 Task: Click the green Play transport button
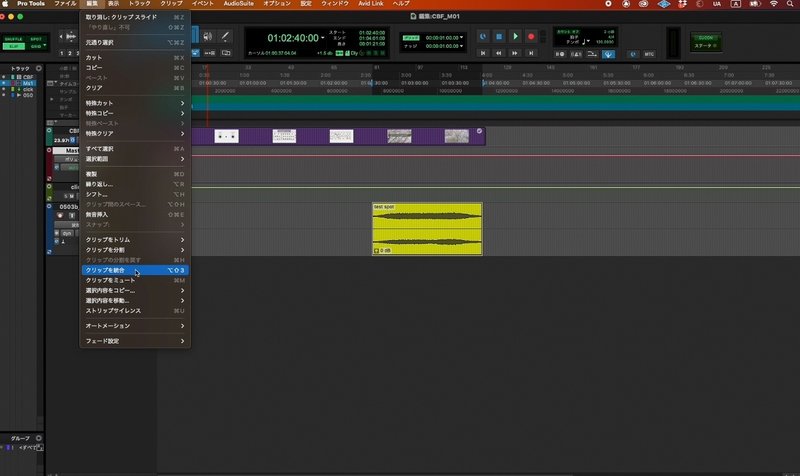tap(515, 36)
